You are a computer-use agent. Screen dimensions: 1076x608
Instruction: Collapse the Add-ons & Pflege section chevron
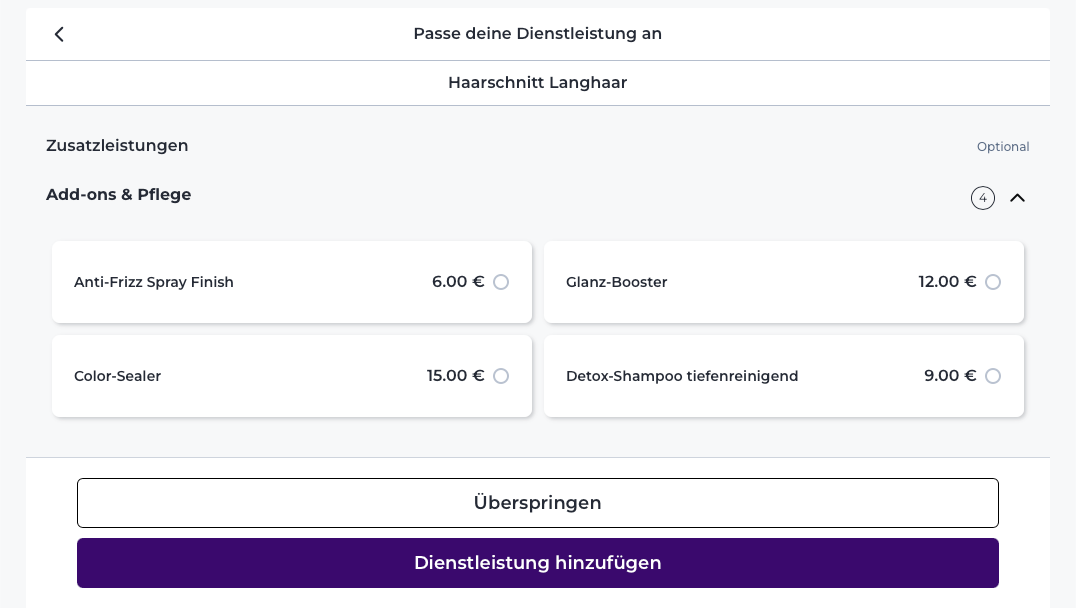[1018, 198]
